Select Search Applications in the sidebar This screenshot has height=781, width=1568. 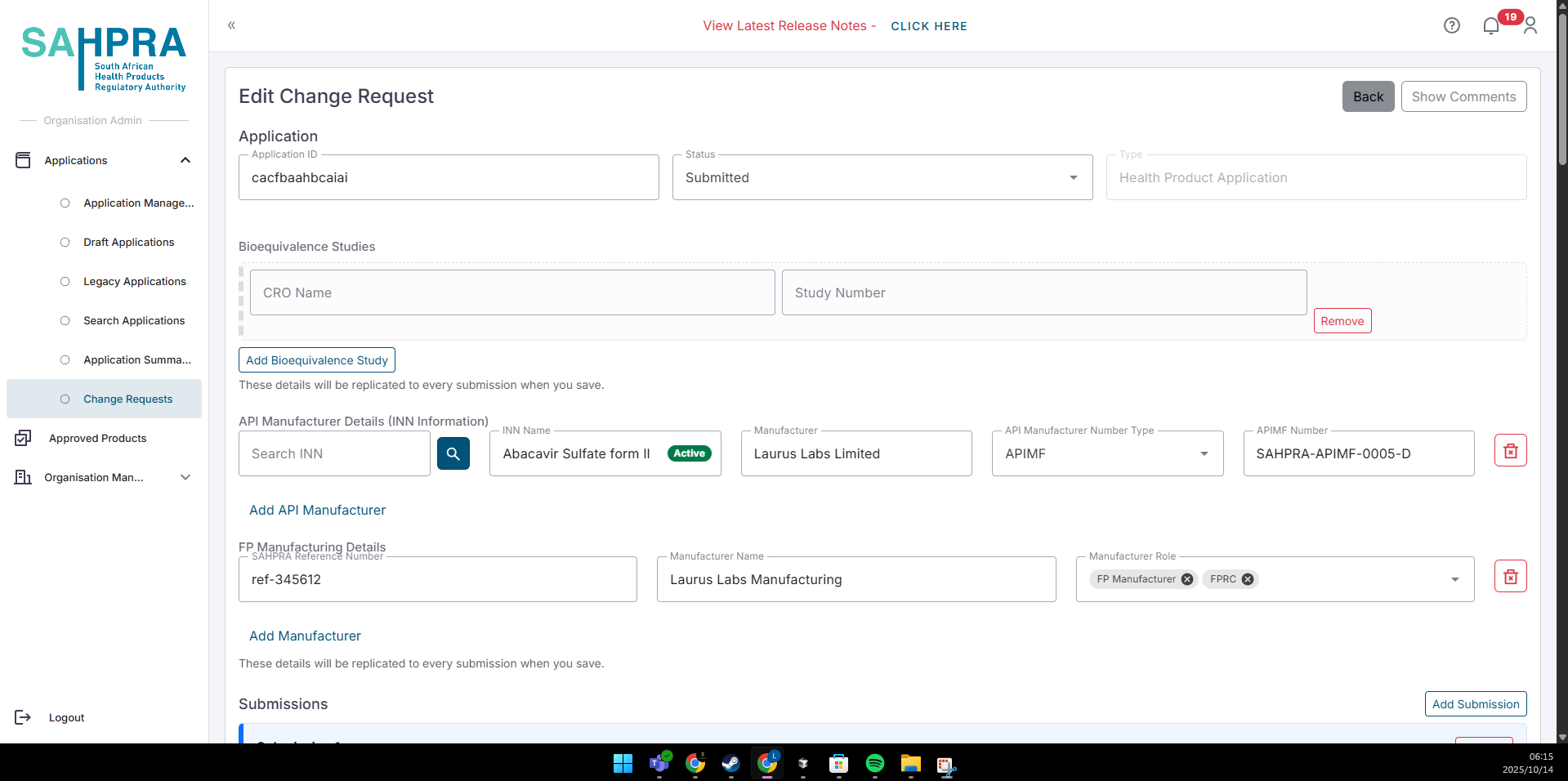point(134,321)
